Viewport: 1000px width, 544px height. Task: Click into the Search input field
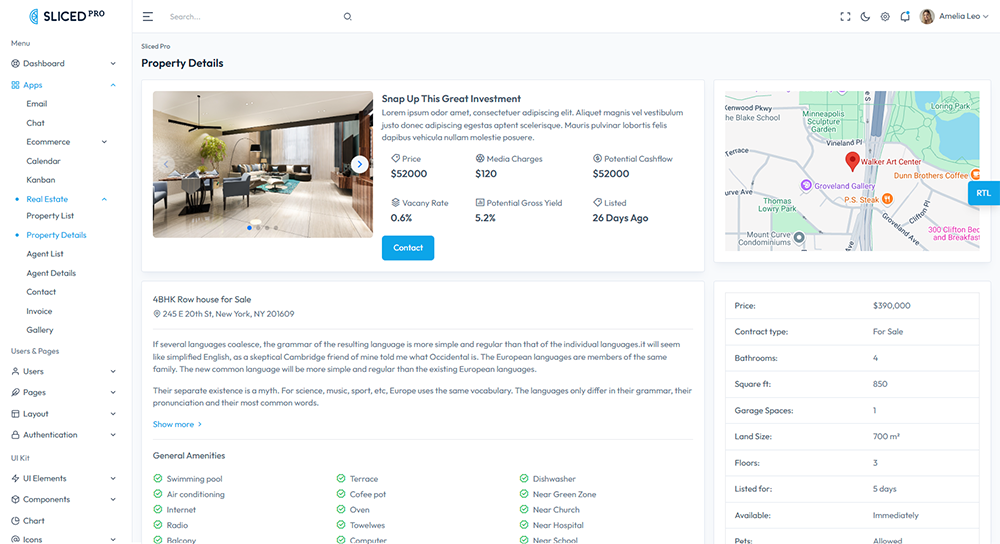[x=250, y=17]
